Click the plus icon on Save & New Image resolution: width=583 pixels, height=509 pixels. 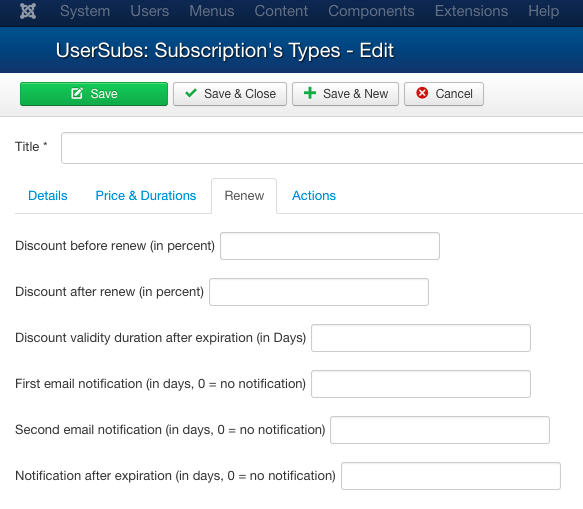(x=310, y=93)
